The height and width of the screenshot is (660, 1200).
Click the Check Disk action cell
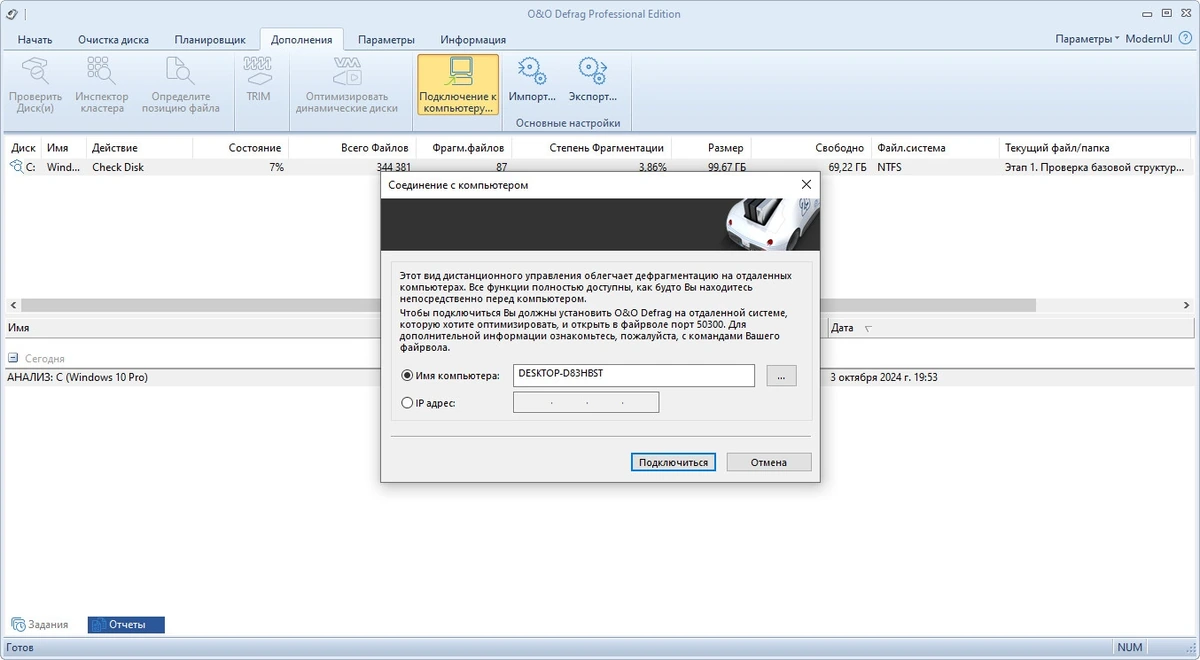(x=118, y=167)
